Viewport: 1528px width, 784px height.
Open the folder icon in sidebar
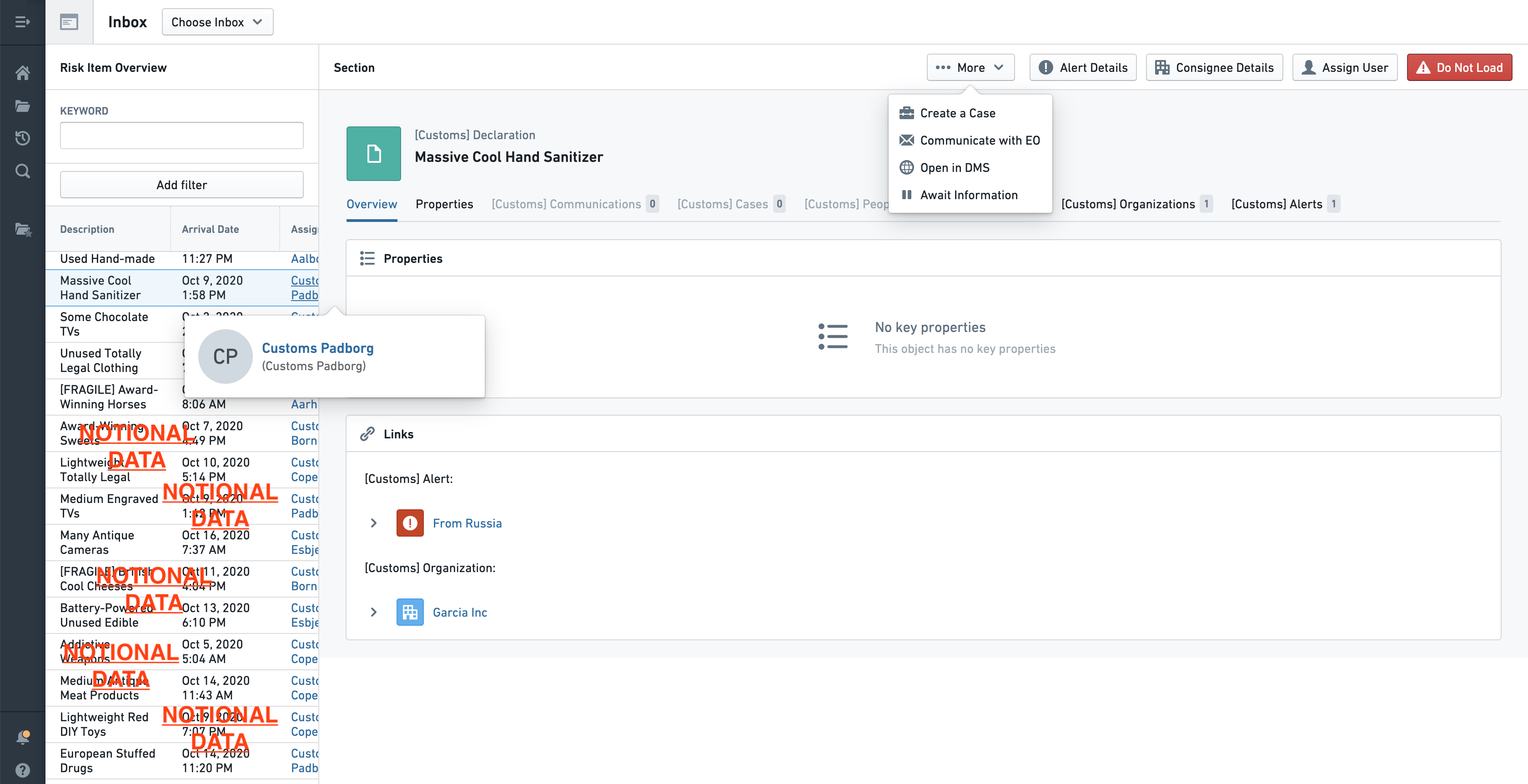(23, 106)
